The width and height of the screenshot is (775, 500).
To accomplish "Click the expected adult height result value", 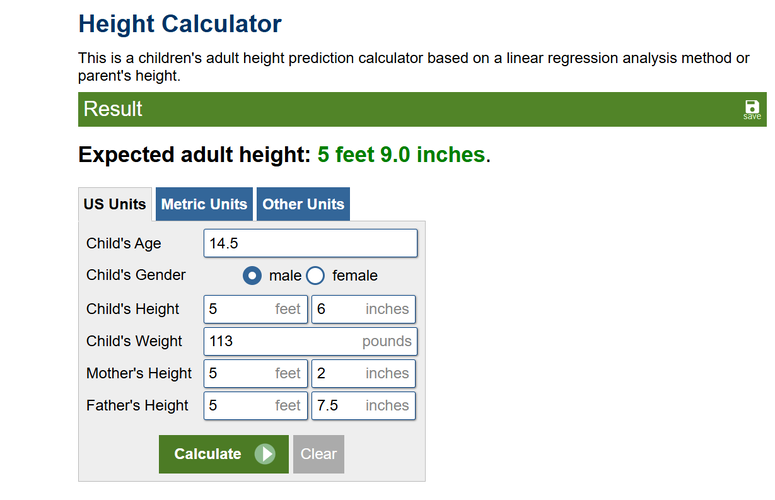I will click(401, 155).
